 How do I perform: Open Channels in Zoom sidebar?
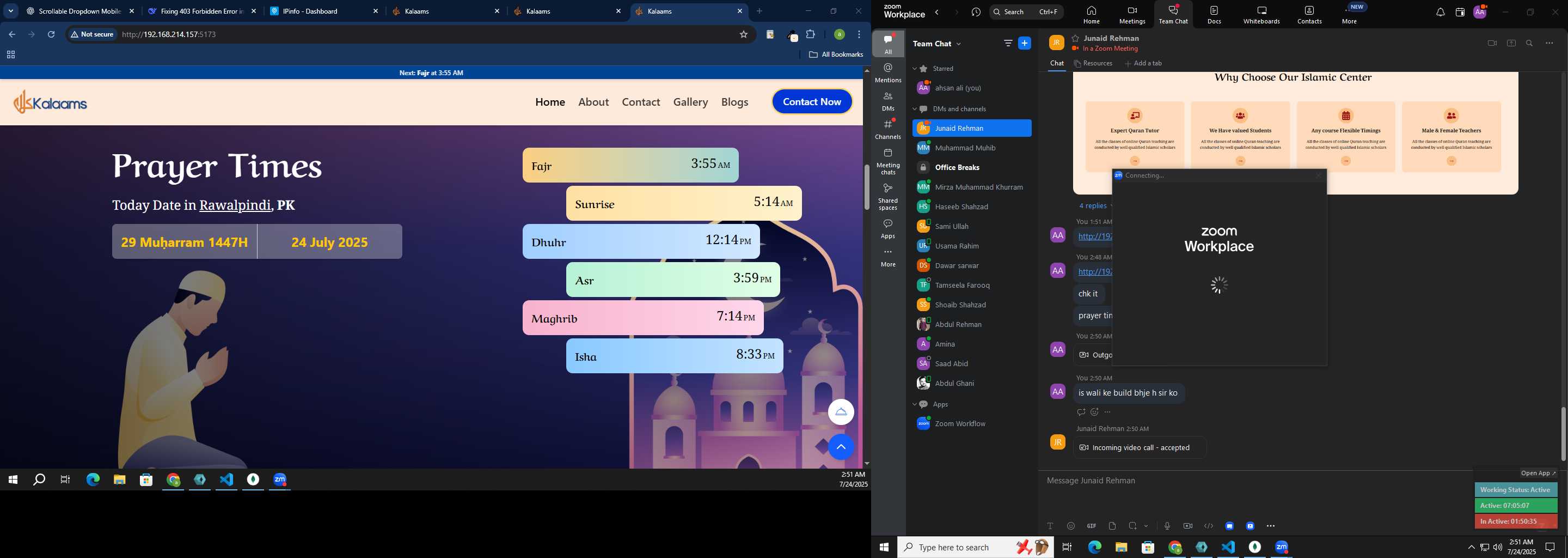point(888,129)
